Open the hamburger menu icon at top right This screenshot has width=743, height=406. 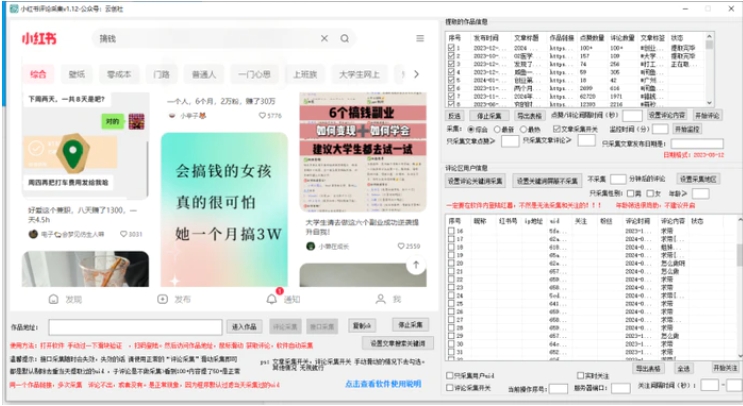click(x=420, y=39)
